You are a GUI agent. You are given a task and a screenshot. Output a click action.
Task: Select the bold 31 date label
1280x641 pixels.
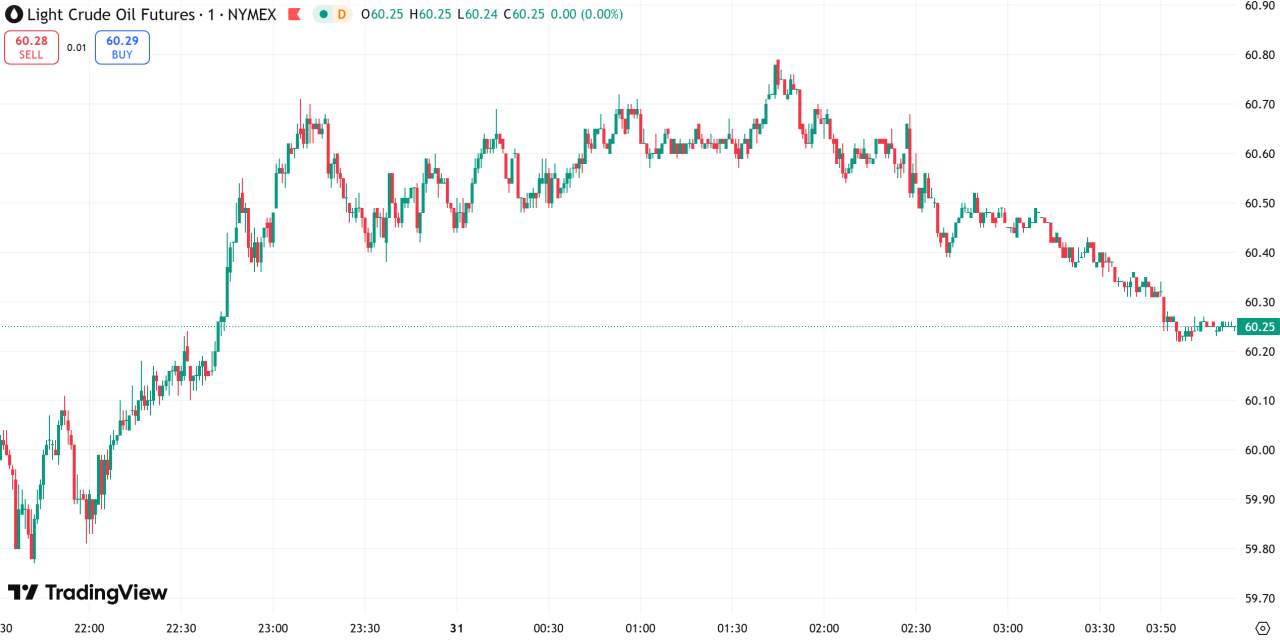(456, 628)
